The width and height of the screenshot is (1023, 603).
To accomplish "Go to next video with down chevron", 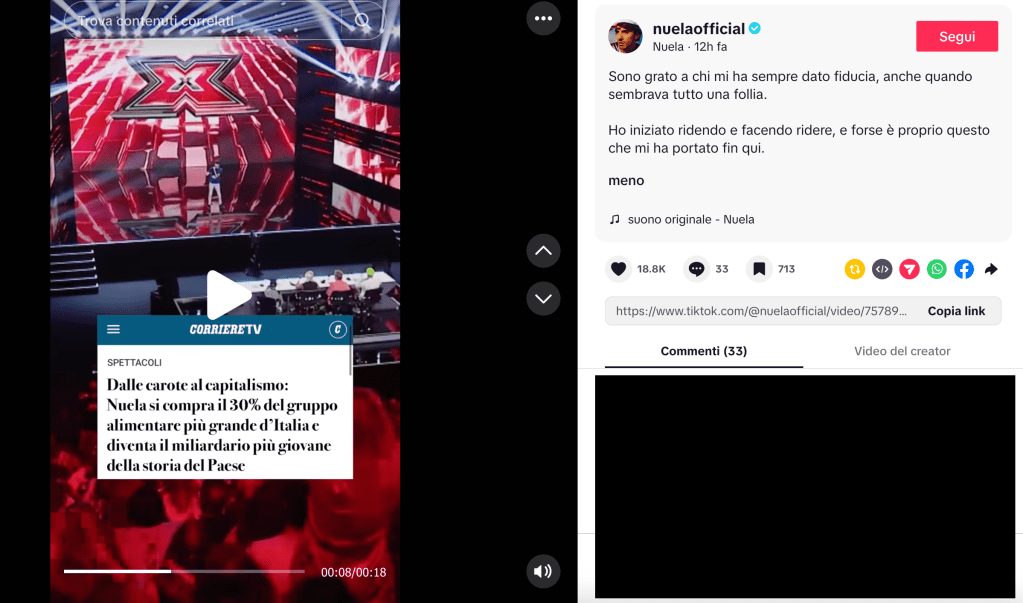I will [x=543, y=298].
